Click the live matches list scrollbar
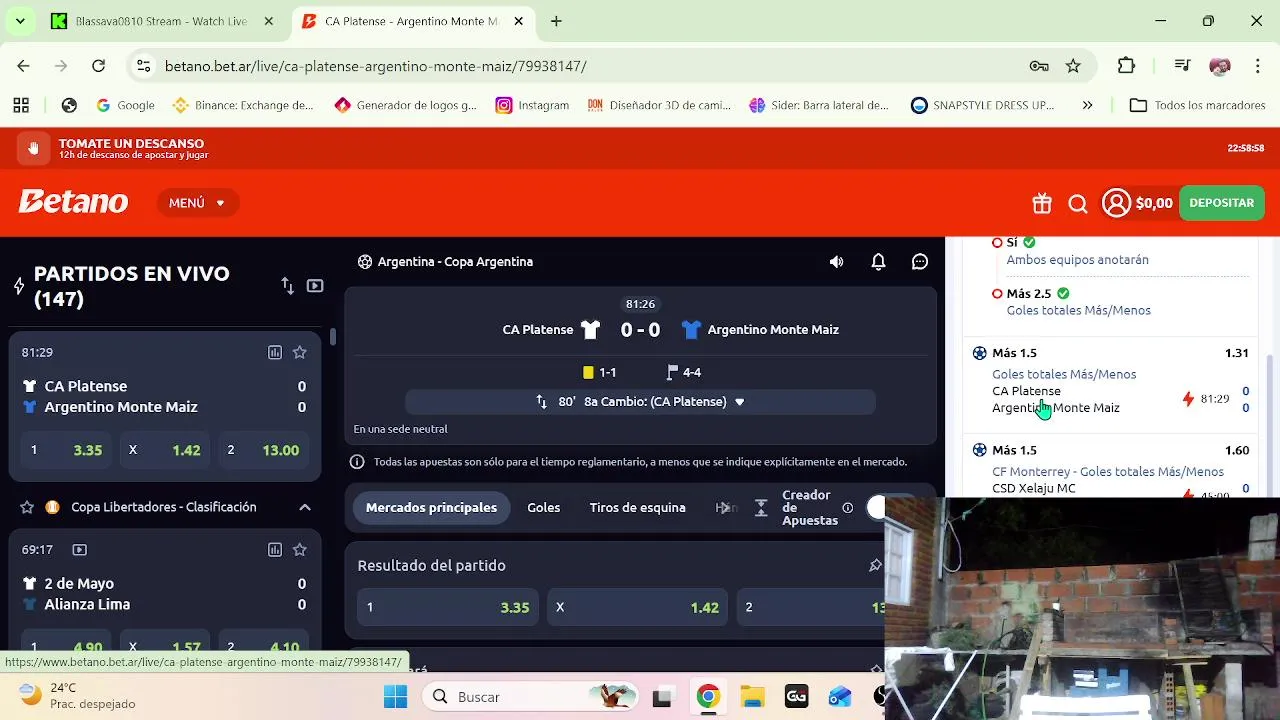 click(333, 337)
